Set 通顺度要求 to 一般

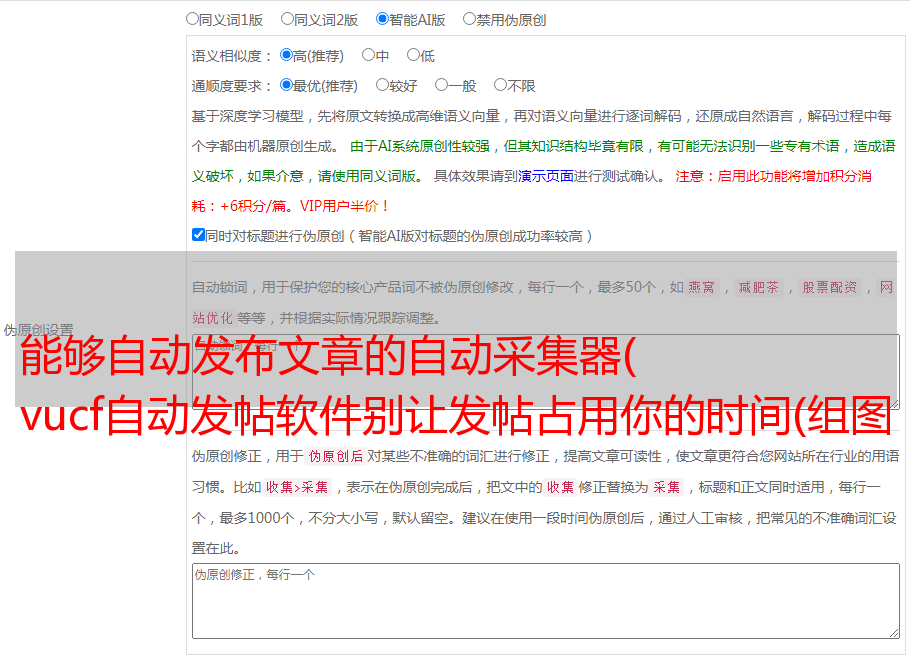(442, 85)
